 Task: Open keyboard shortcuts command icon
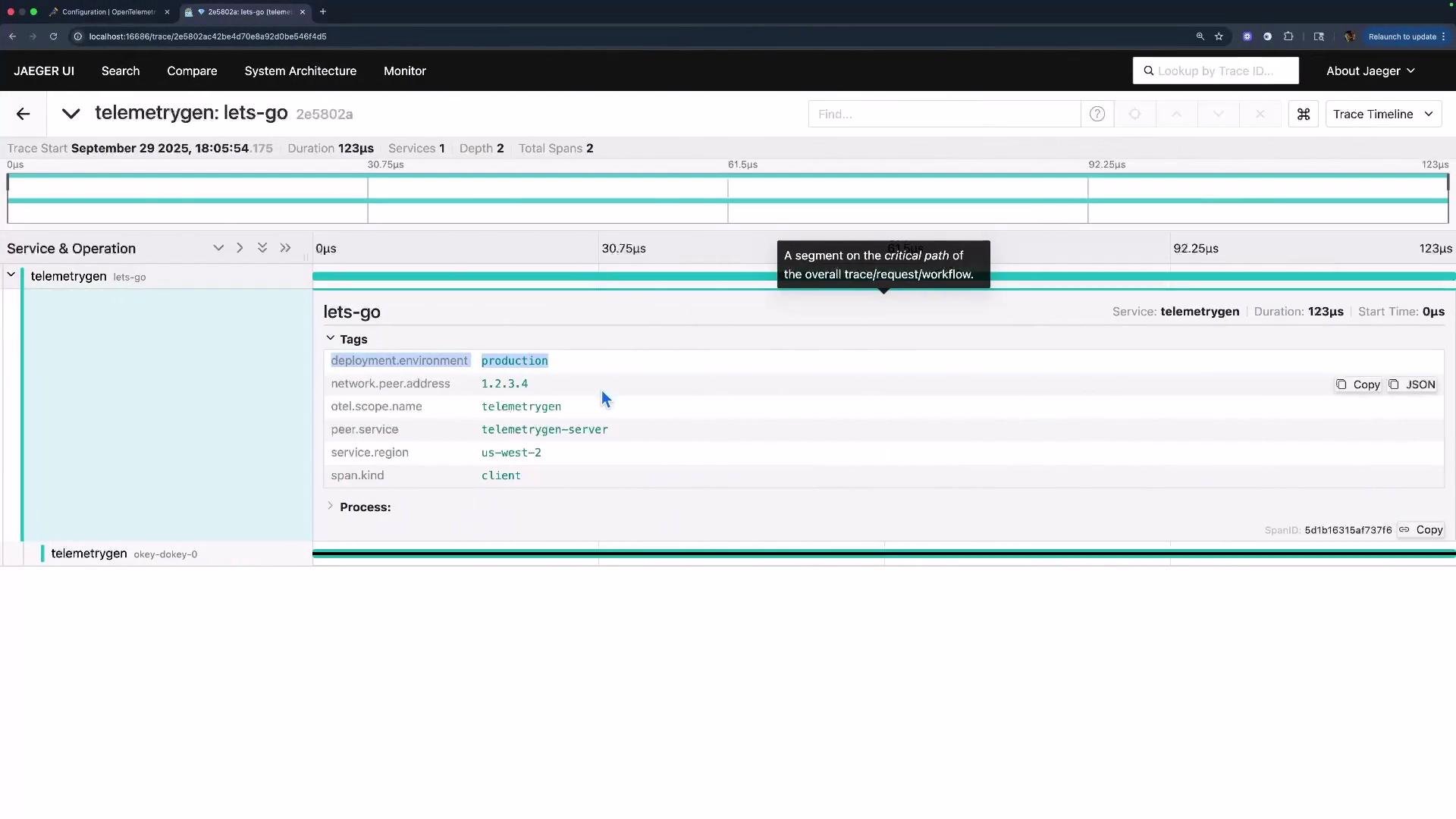click(1304, 114)
